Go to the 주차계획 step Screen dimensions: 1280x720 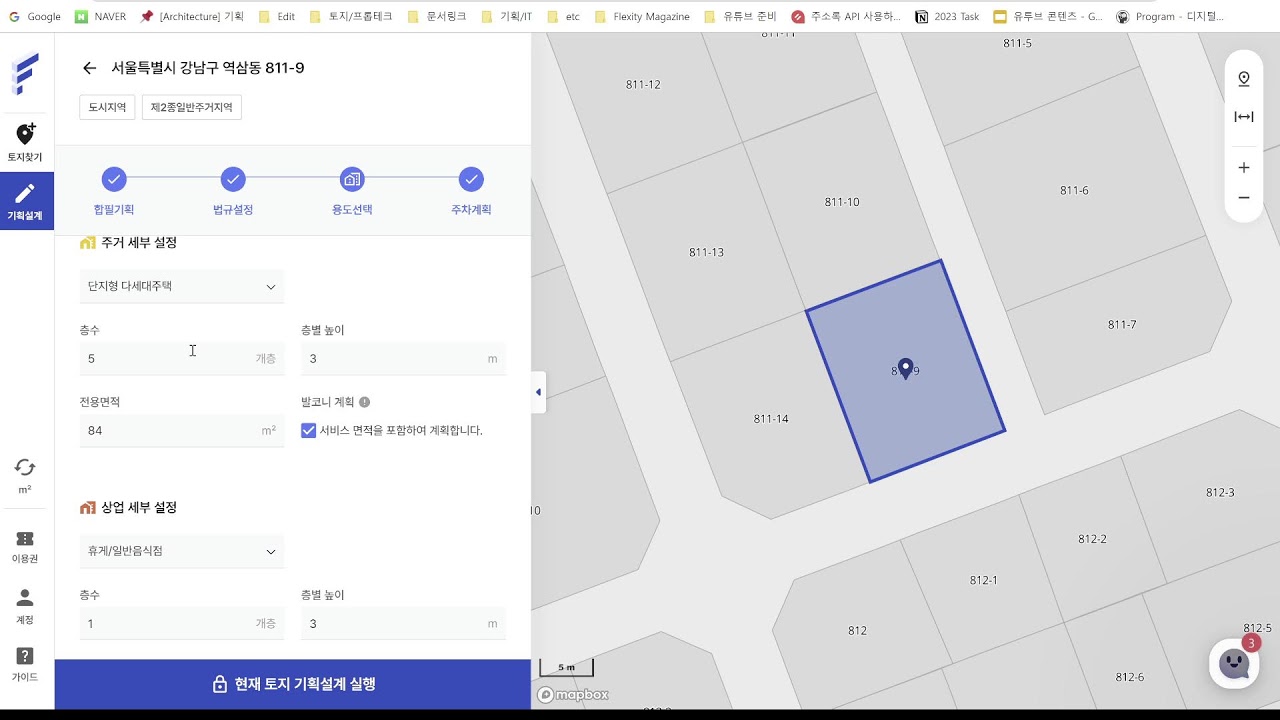[471, 180]
